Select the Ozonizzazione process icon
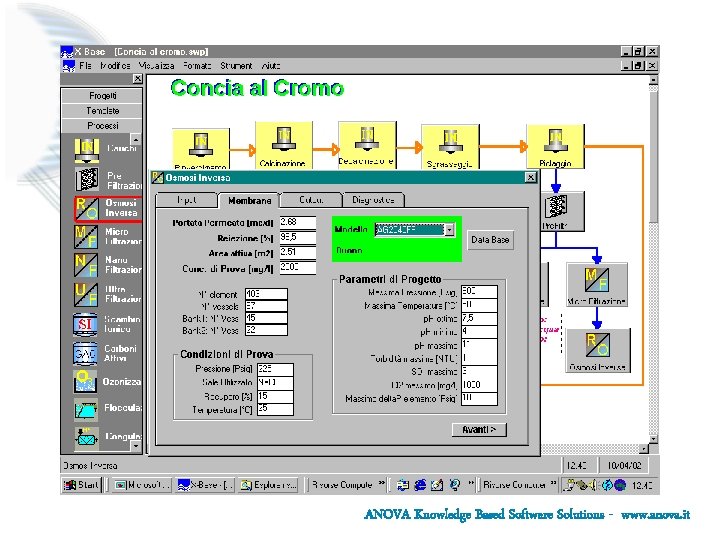Screen dimensions: 720x540 click(x=85, y=382)
